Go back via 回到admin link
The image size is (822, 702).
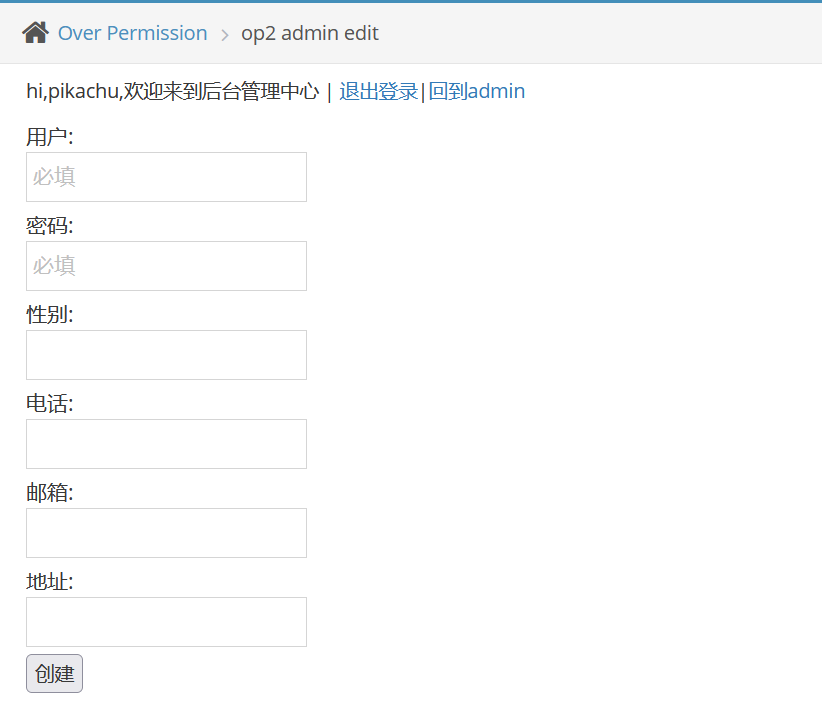pyautogui.click(x=477, y=91)
